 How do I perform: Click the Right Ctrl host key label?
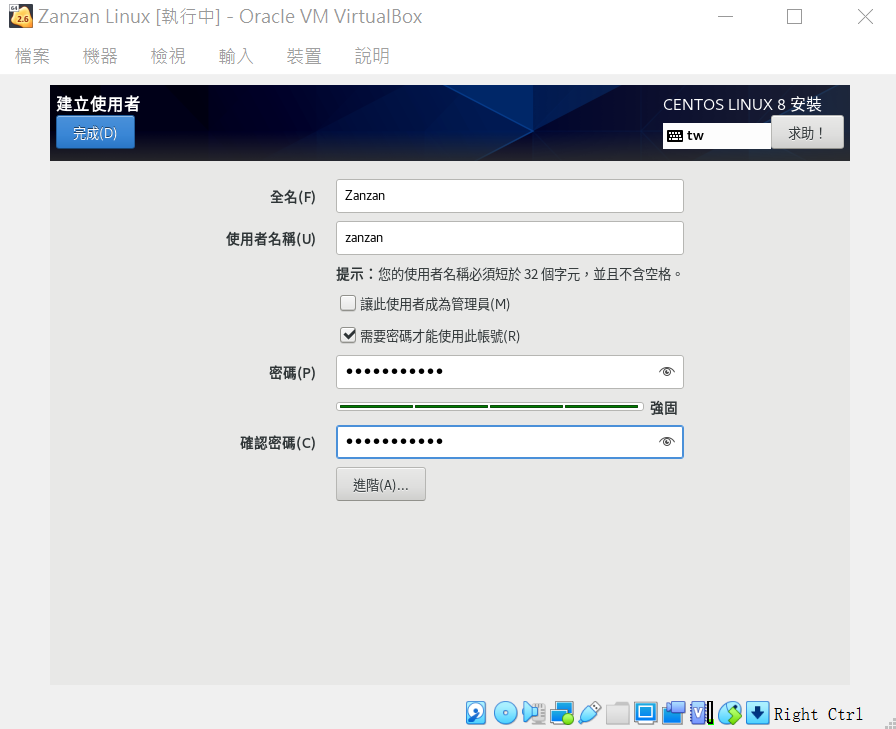pyautogui.click(x=818, y=714)
